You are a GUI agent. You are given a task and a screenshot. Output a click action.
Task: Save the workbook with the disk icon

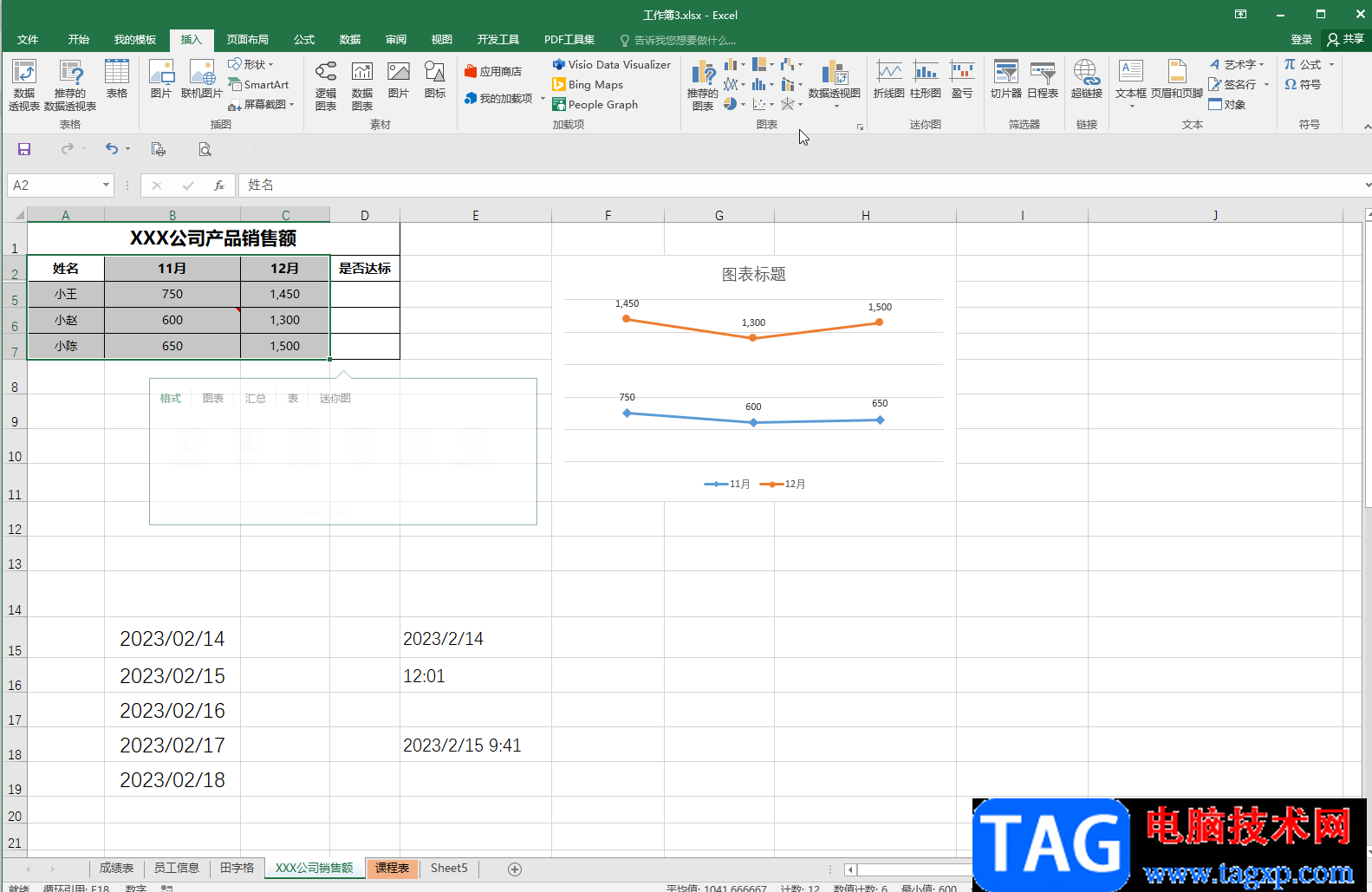[x=24, y=149]
